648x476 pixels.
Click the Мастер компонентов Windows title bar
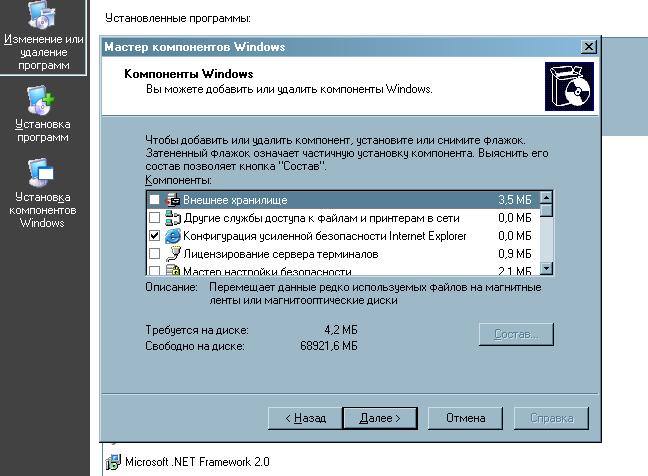click(341, 47)
